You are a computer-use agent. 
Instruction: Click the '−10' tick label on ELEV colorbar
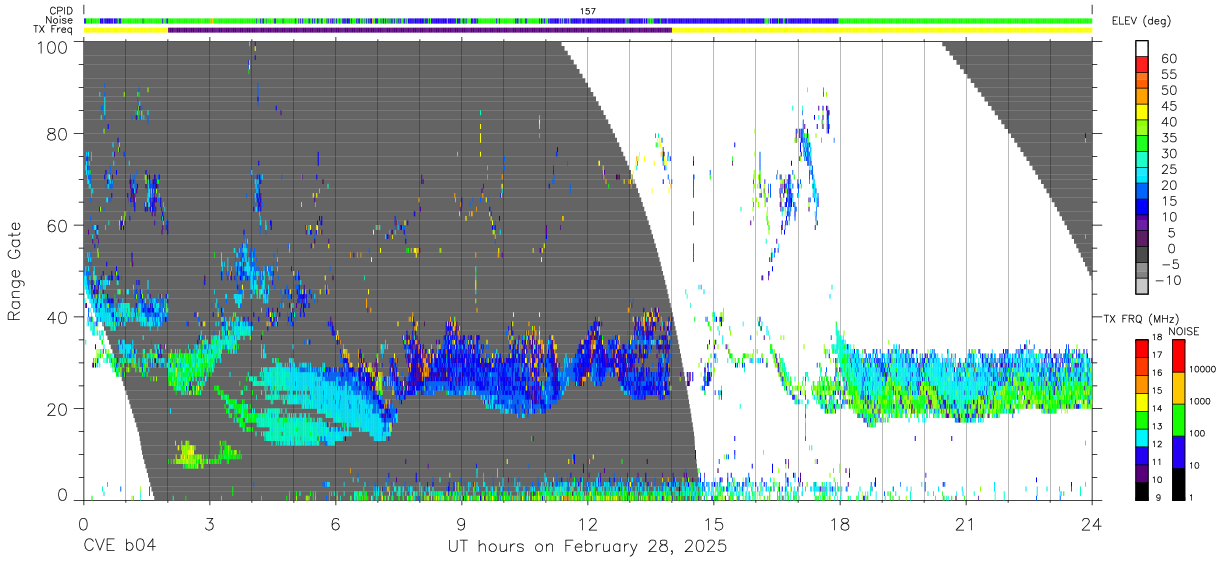[x=1168, y=280]
